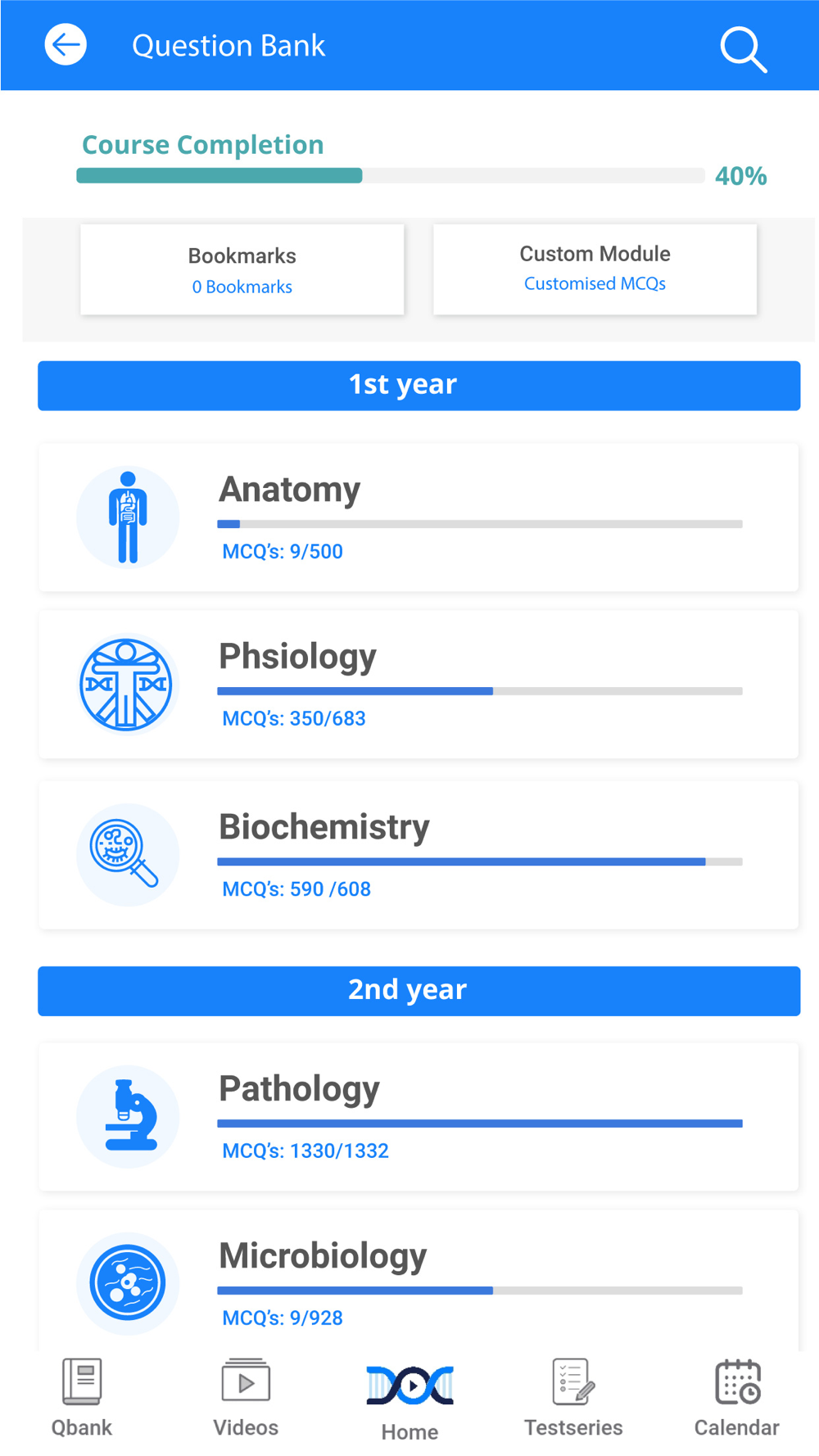Tap the back arrow icon
Screen dimensions: 819x1456
[66, 45]
